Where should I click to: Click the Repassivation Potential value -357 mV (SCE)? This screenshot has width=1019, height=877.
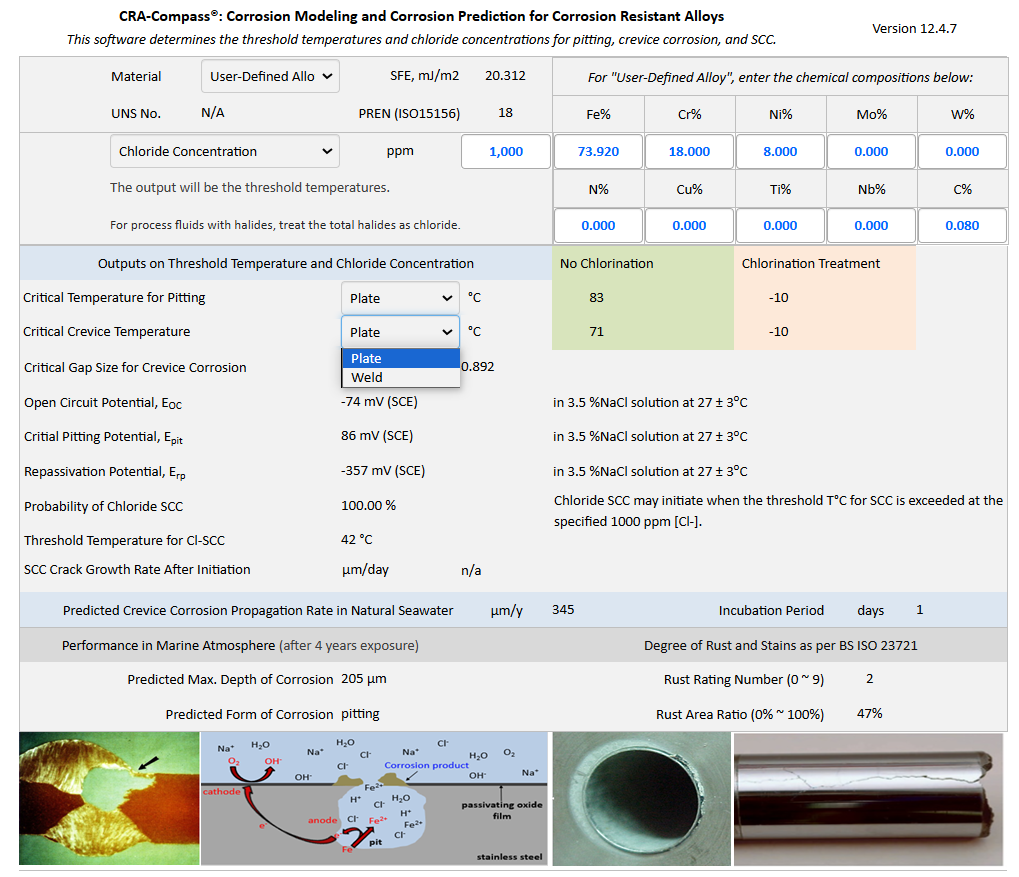[383, 471]
